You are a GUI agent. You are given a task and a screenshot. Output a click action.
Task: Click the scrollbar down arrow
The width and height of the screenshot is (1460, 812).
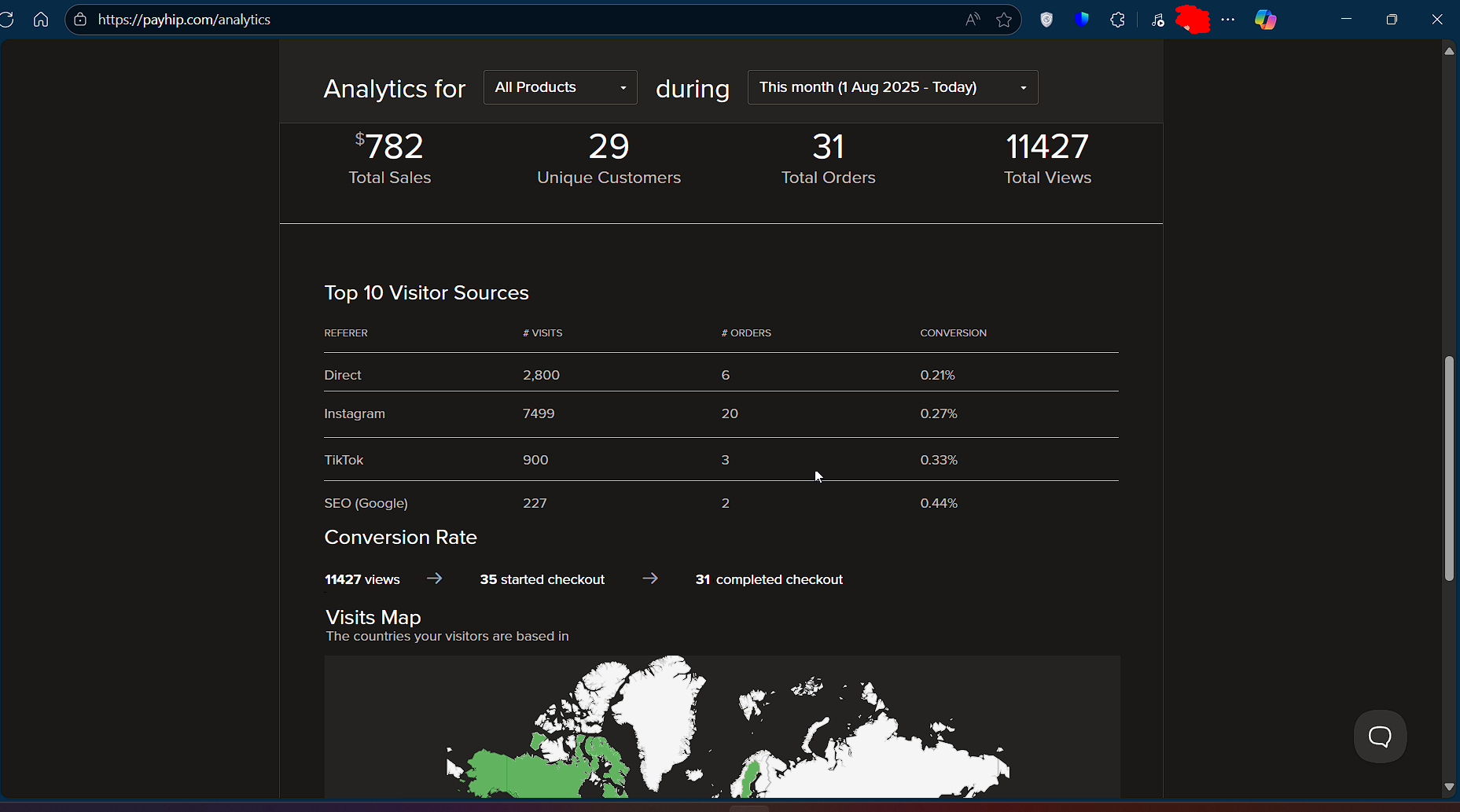[1449, 787]
